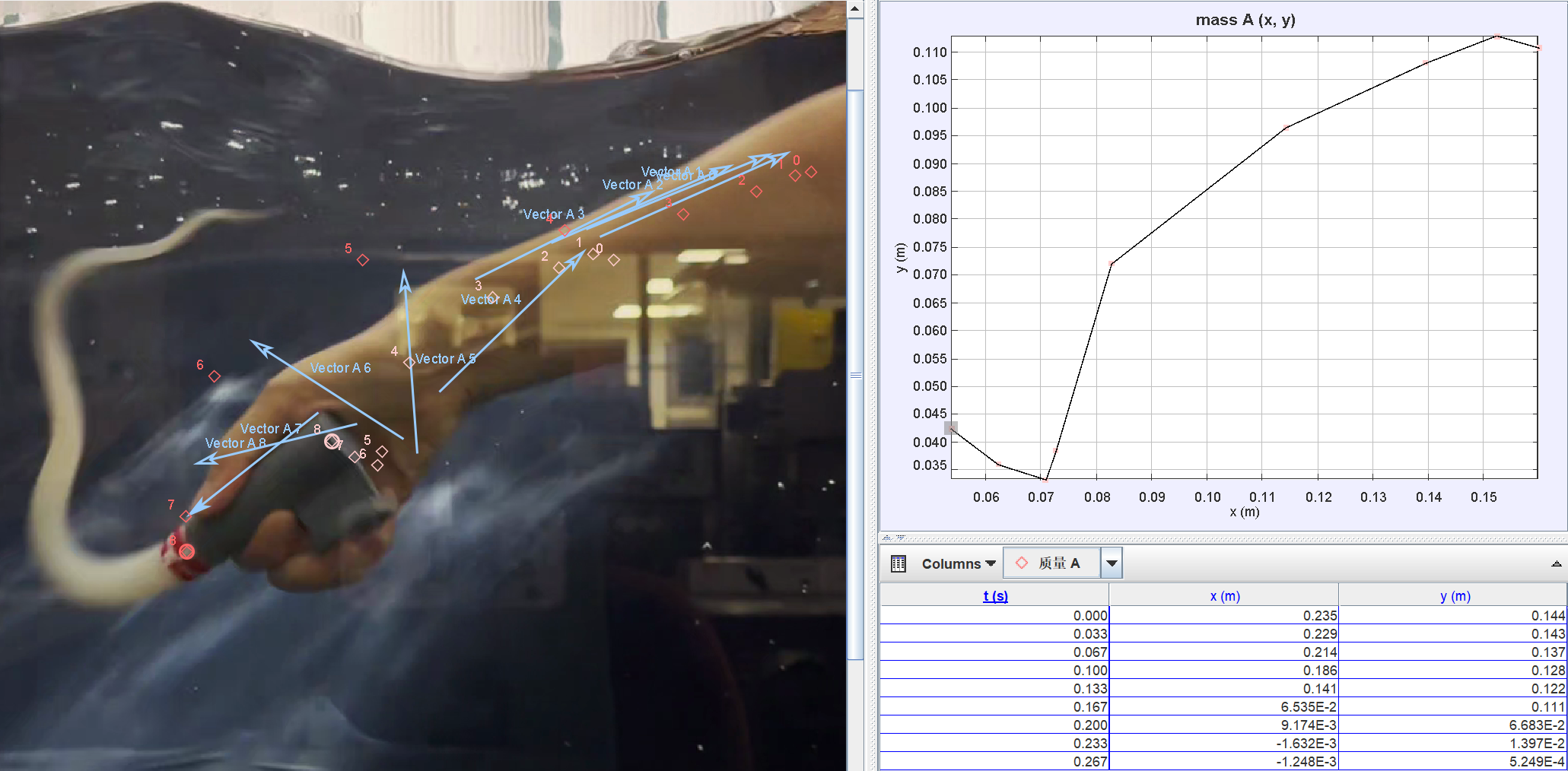
Task: Click the maximize arrow at table panel right
Action: tap(1556, 563)
